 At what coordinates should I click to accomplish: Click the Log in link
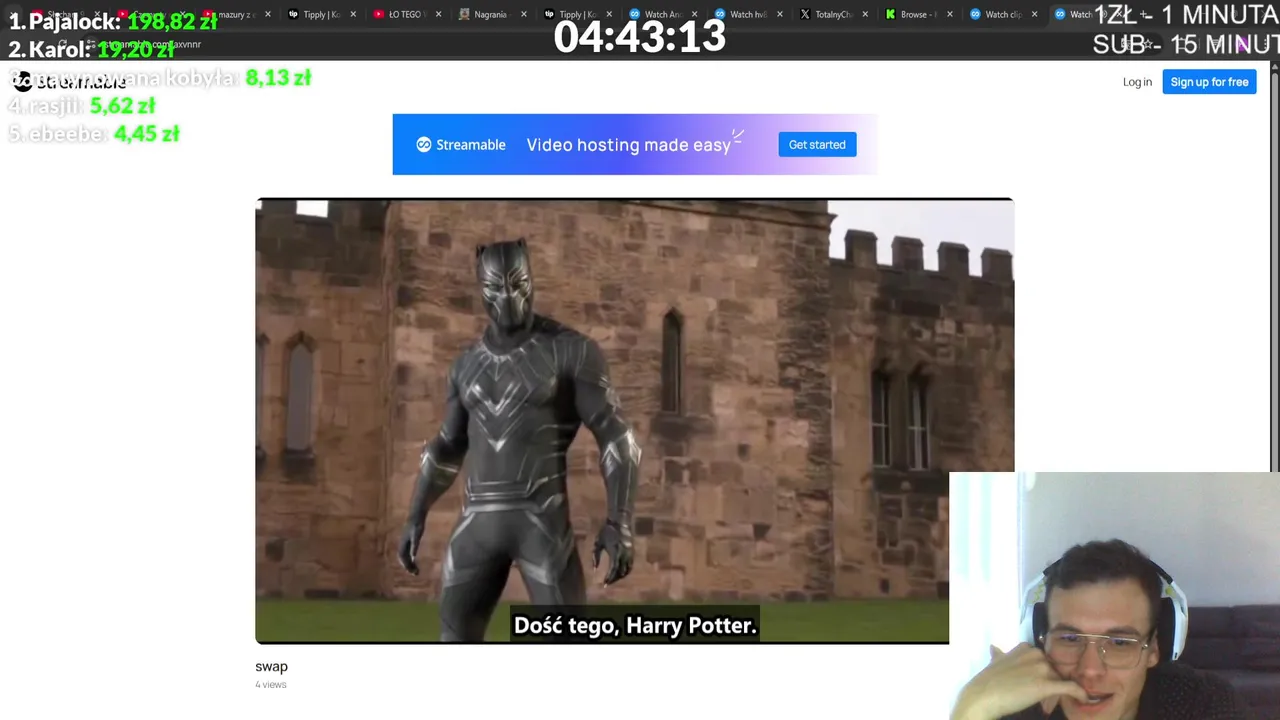point(1137,82)
